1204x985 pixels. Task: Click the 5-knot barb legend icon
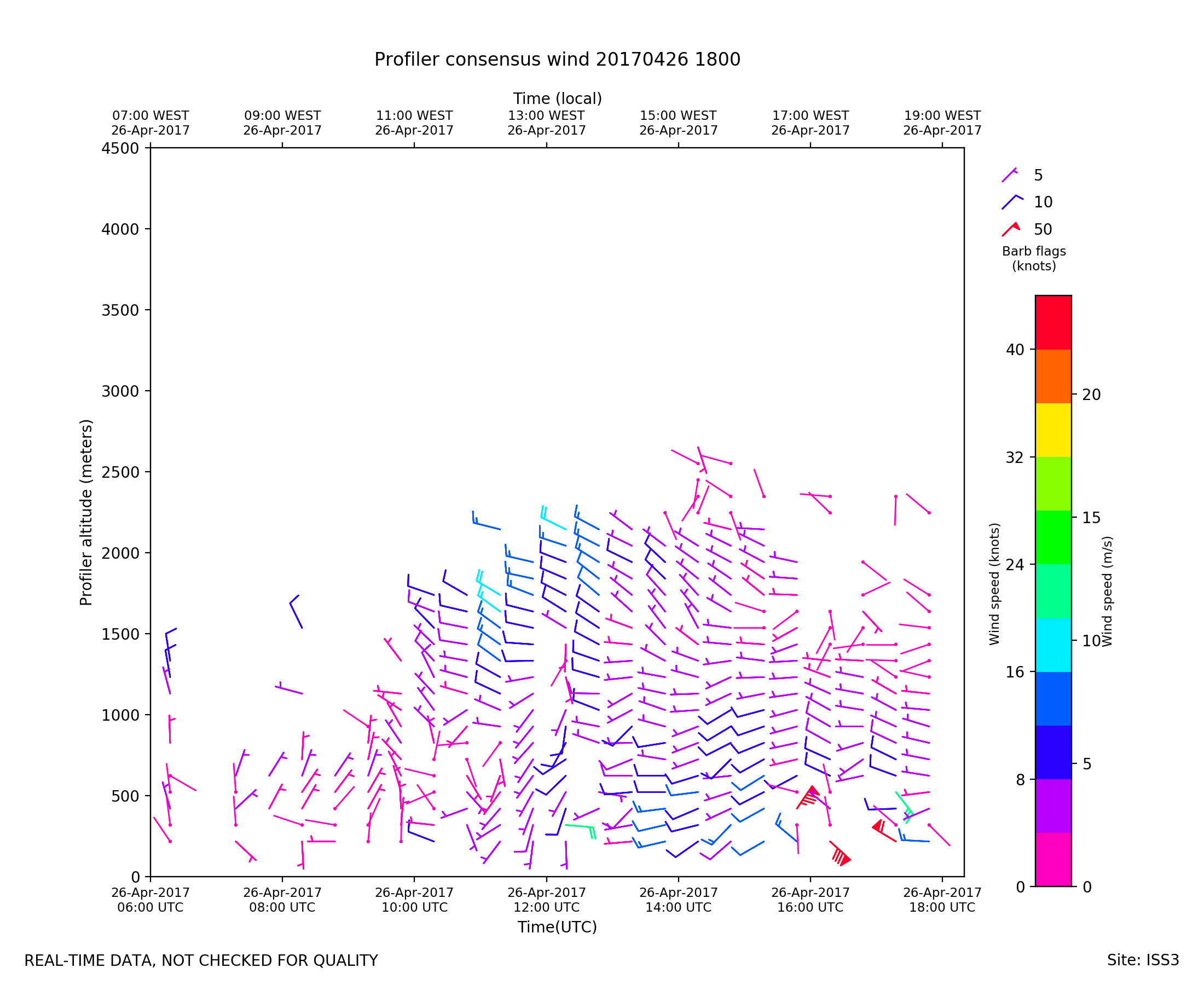[1009, 175]
